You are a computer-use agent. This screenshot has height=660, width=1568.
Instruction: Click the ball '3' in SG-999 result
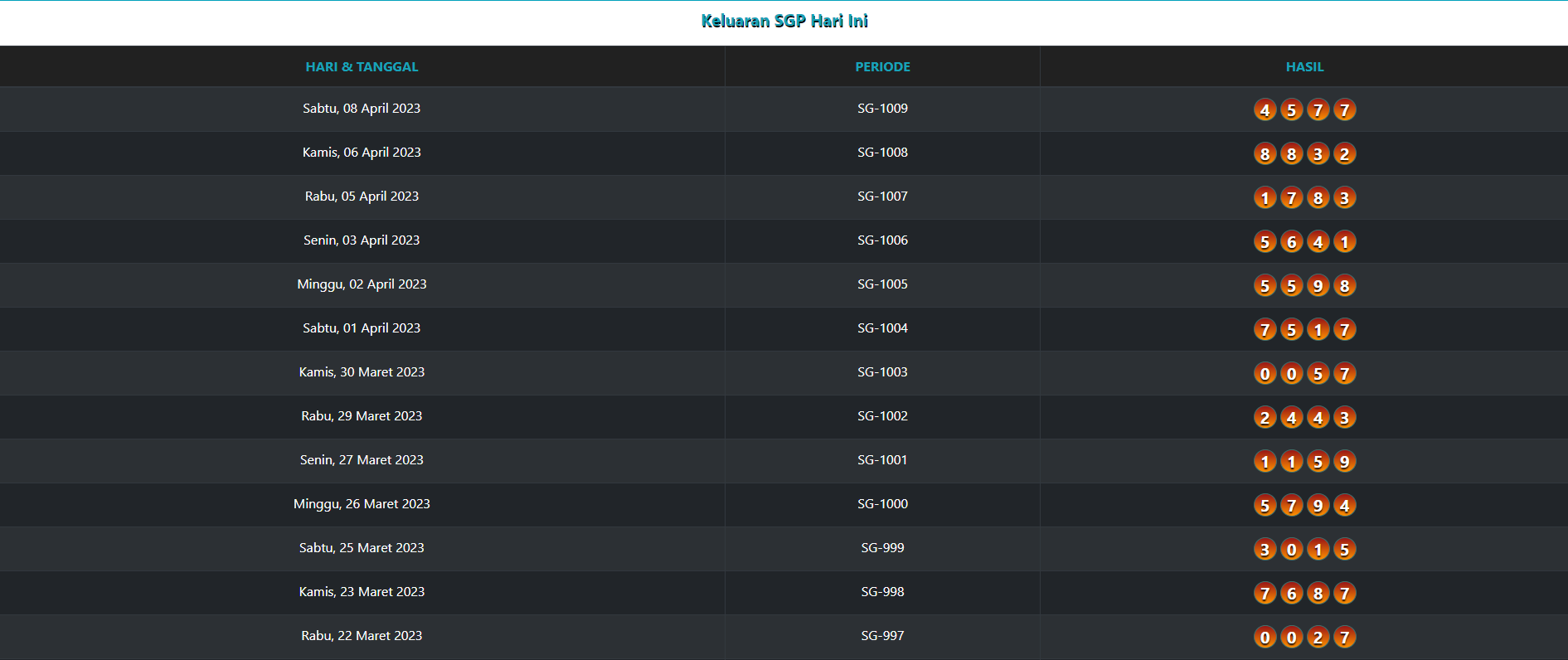pyautogui.click(x=1265, y=549)
